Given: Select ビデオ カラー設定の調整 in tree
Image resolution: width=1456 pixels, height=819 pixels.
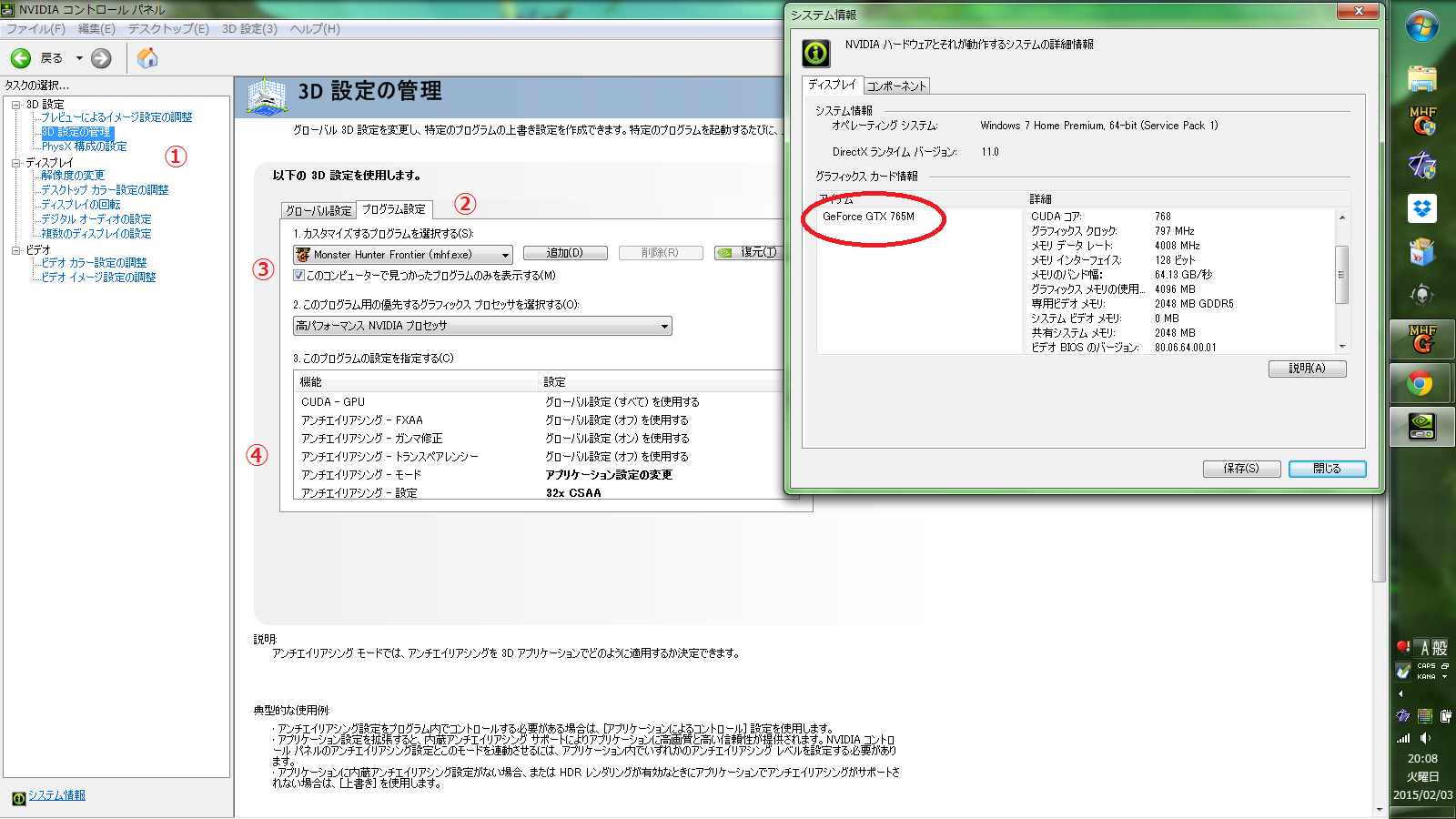Looking at the screenshot, I should coord(94,263).
